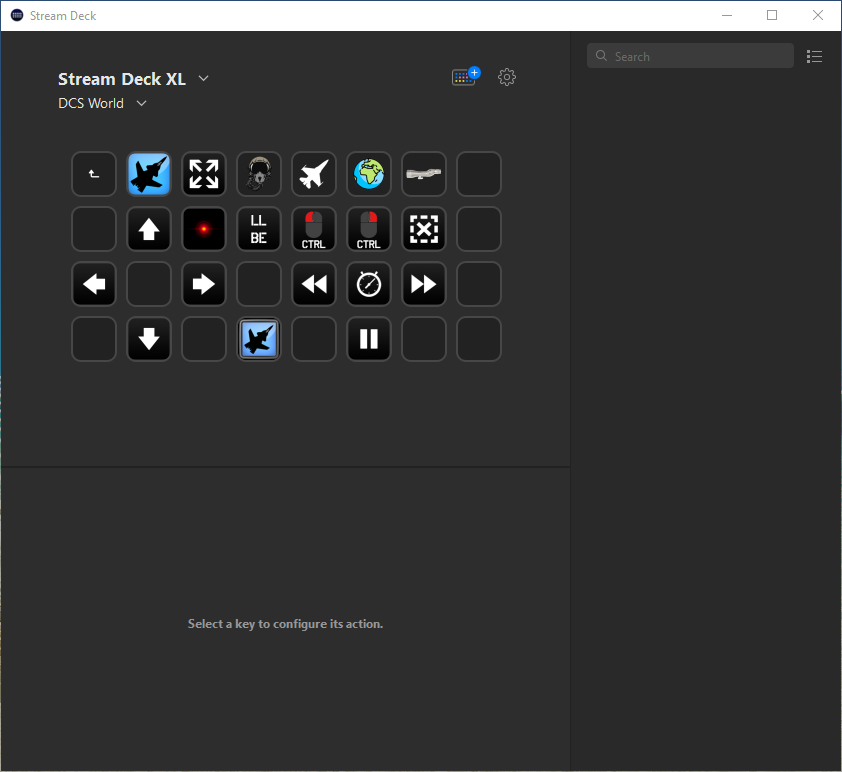
Task: Click the white up arrow key
Action: pyautogui.click(x=149, y=229)
